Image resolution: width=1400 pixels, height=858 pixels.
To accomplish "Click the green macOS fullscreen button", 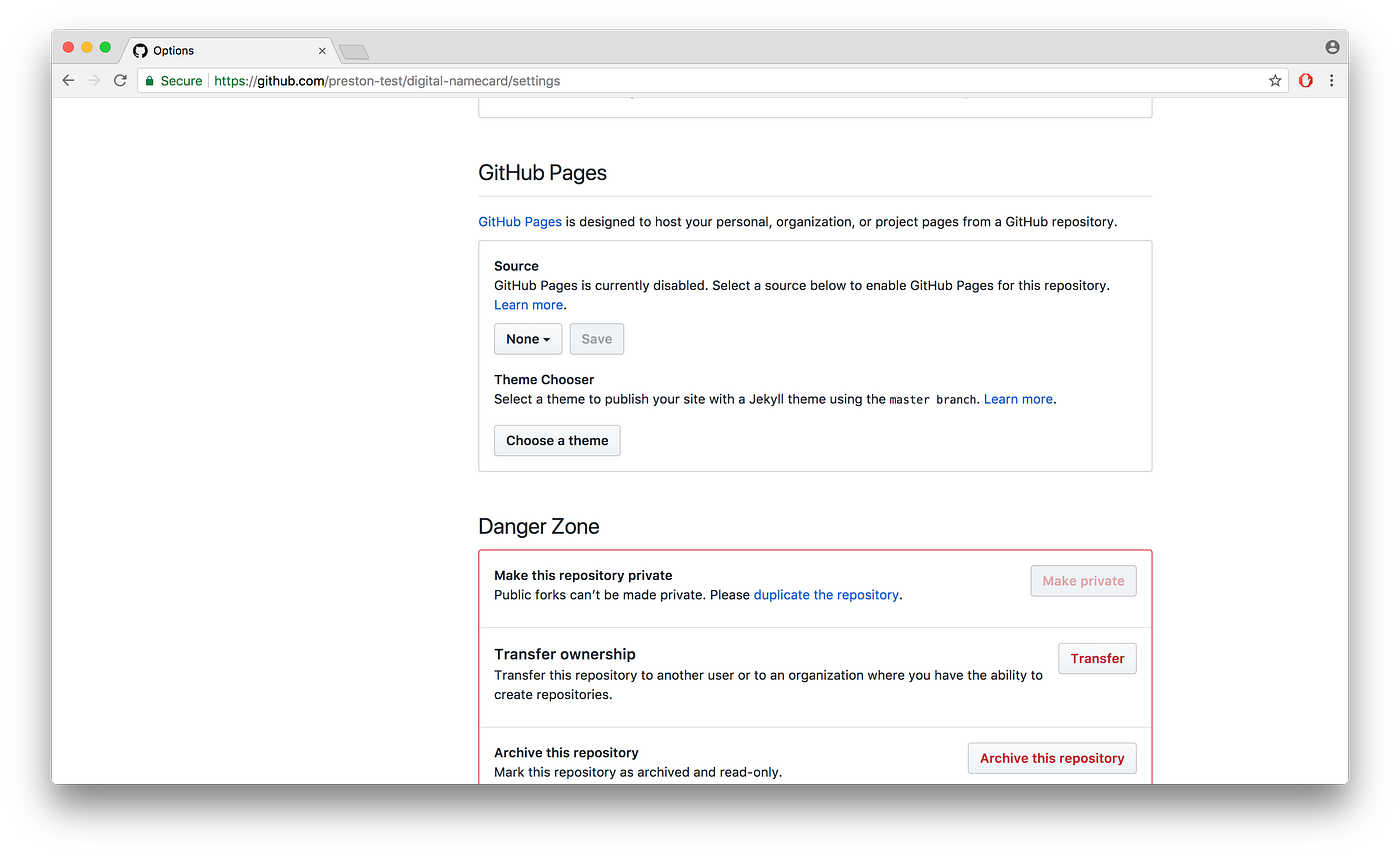I will click(x=105, y=47).
